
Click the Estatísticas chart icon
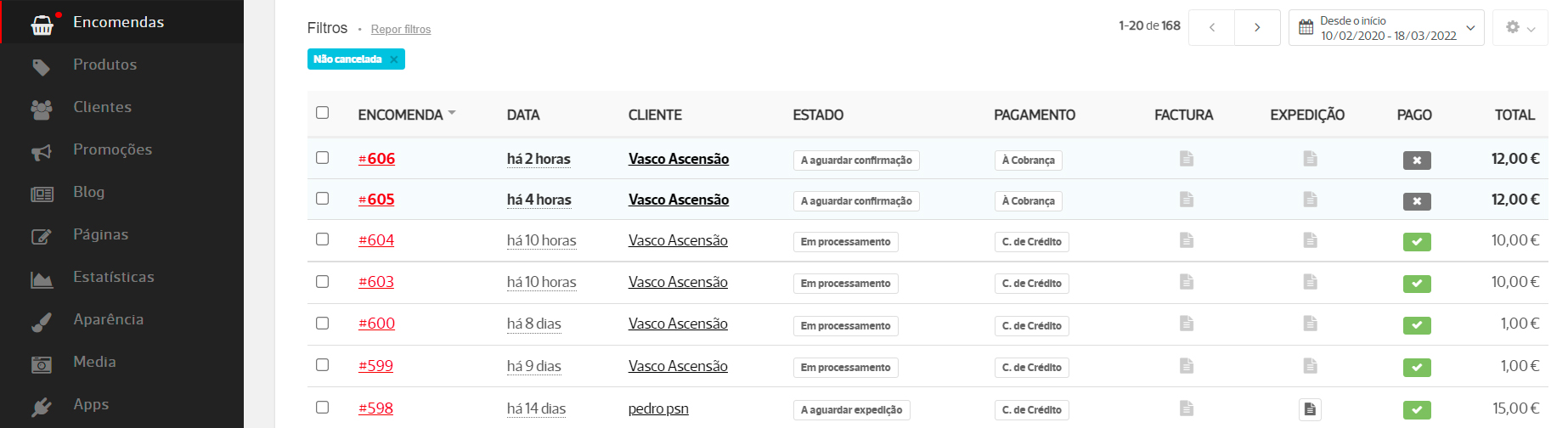(x=41, y=279)
